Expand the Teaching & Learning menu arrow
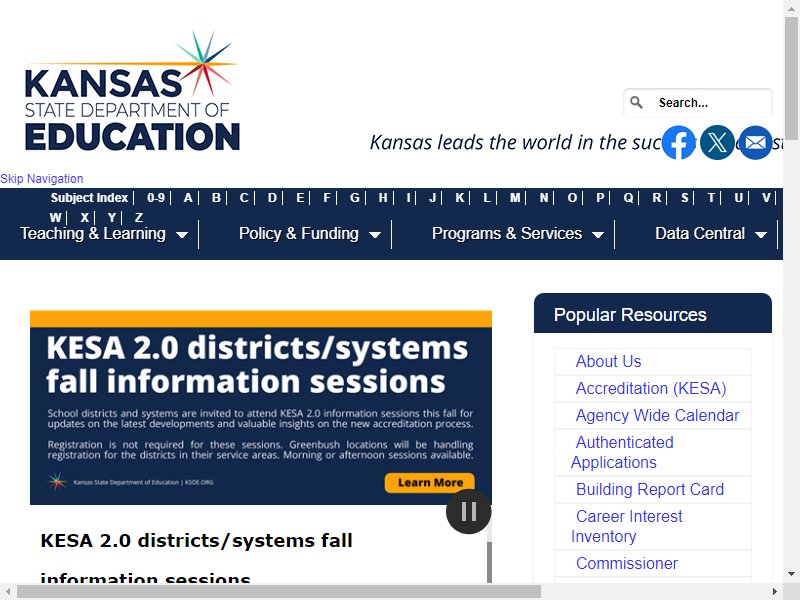This screenshot has height=600, width=800. [181, 235]
